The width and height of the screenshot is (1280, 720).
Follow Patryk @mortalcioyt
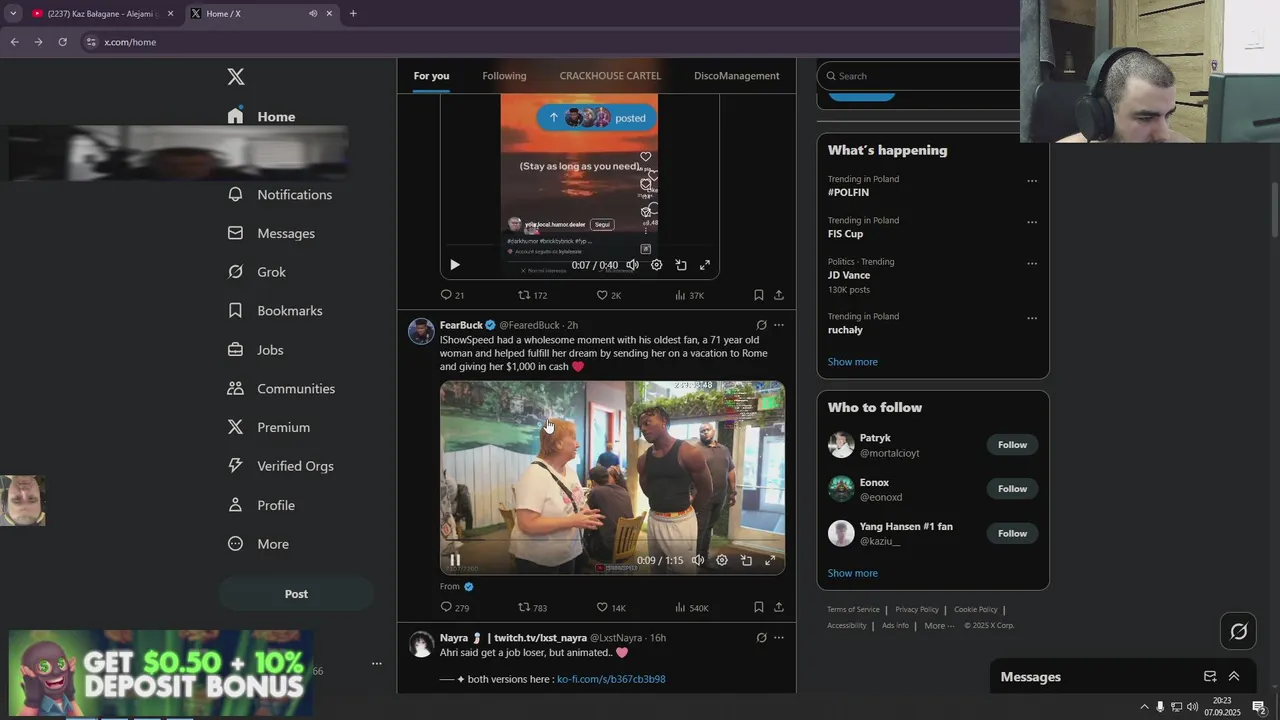[x=1012, y=445]
